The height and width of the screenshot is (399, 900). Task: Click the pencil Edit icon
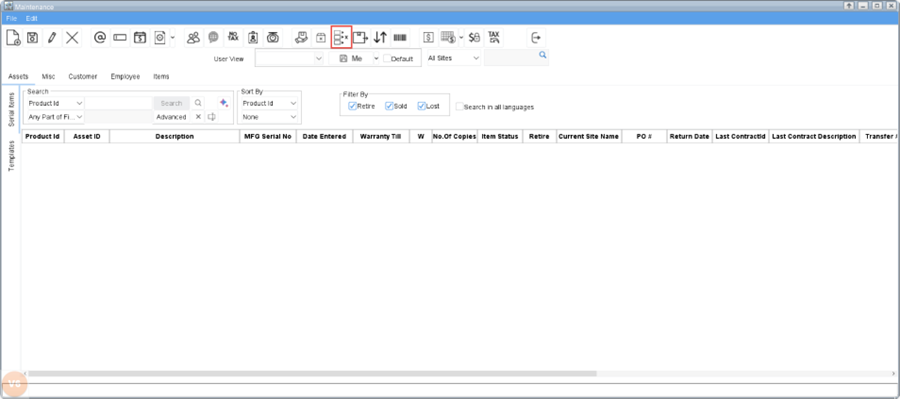(x=52, y=38)
